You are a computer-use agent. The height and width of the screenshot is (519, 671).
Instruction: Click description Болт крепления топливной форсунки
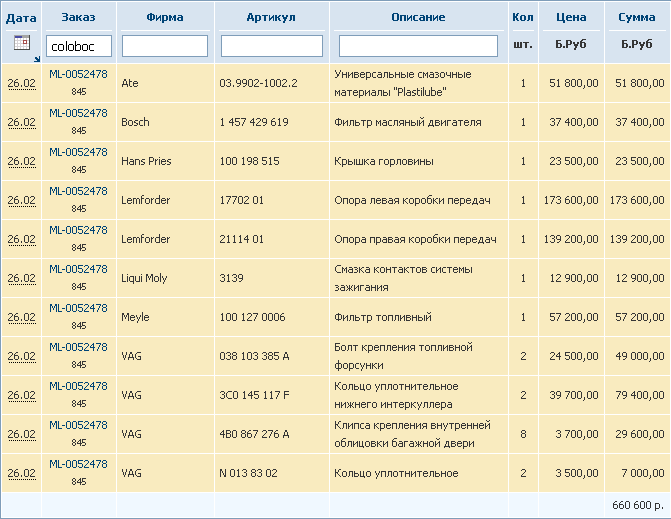[x=403, y=356]
